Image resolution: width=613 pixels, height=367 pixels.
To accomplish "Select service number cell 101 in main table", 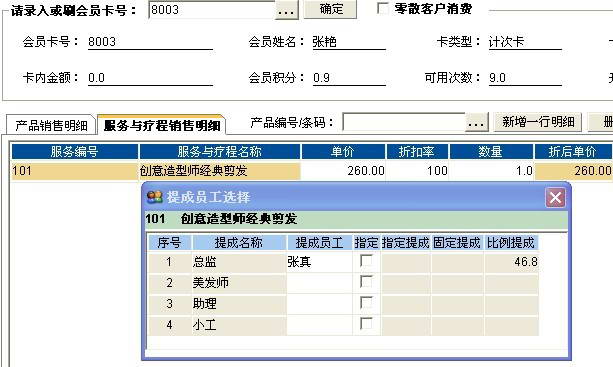I will click(x=75, y=171).
